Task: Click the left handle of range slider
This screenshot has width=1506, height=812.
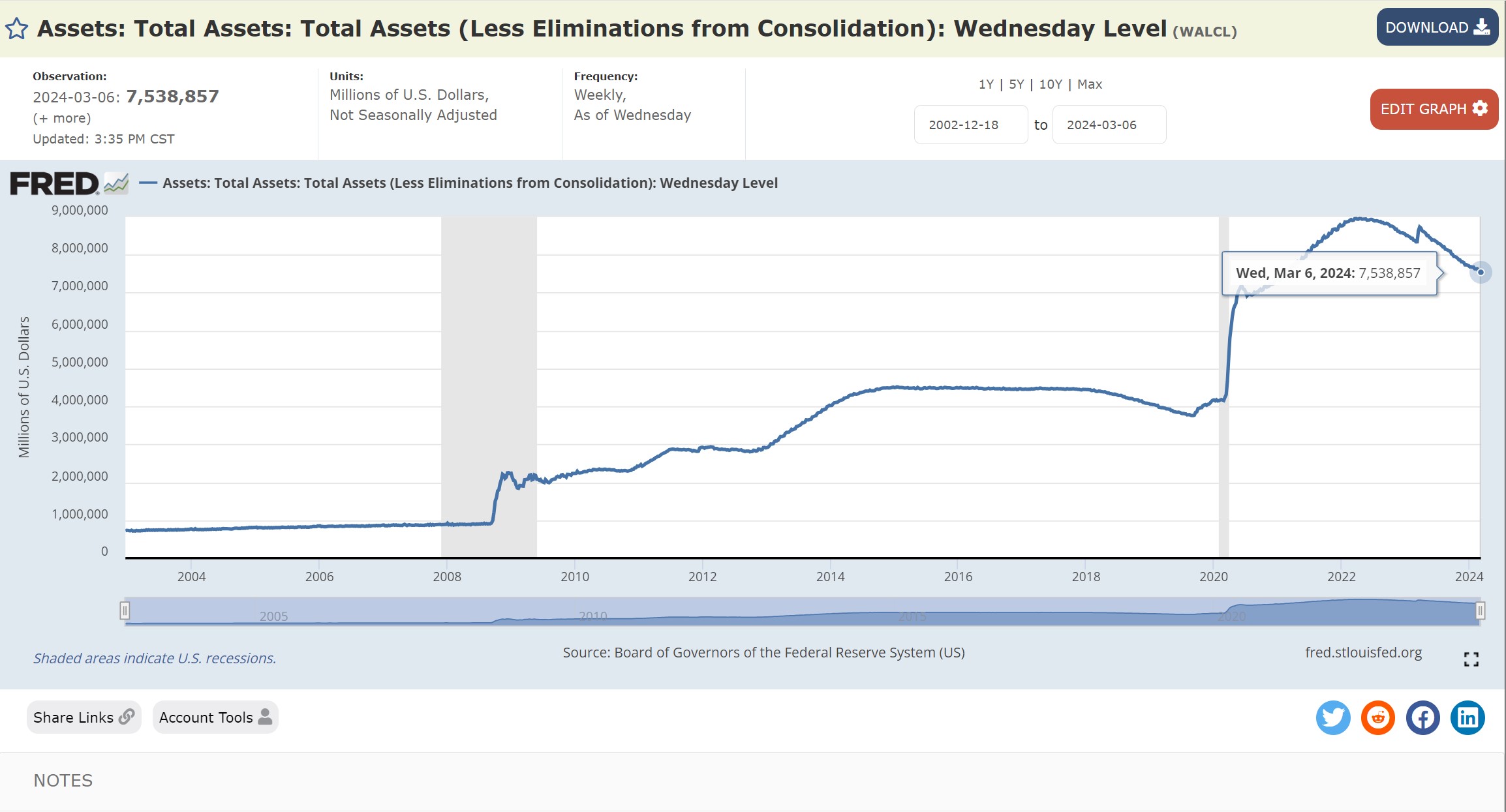Action: (x=125, y=610)
